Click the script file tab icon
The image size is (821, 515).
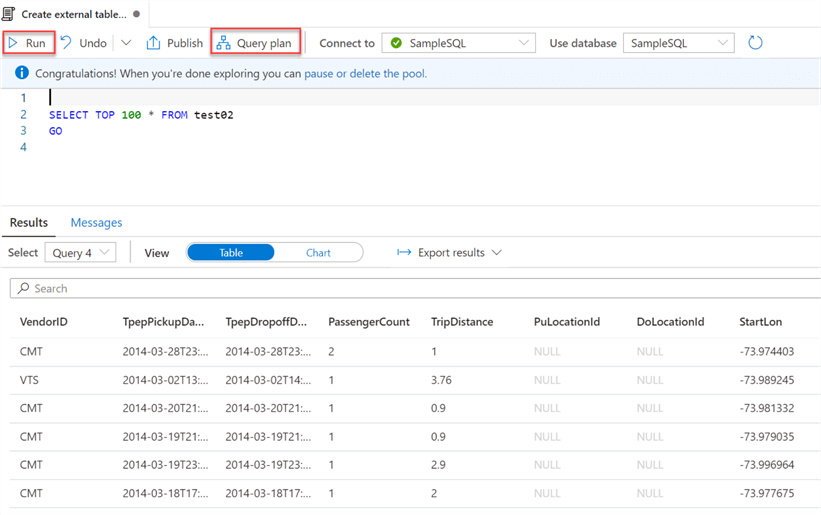coord(9,14)
